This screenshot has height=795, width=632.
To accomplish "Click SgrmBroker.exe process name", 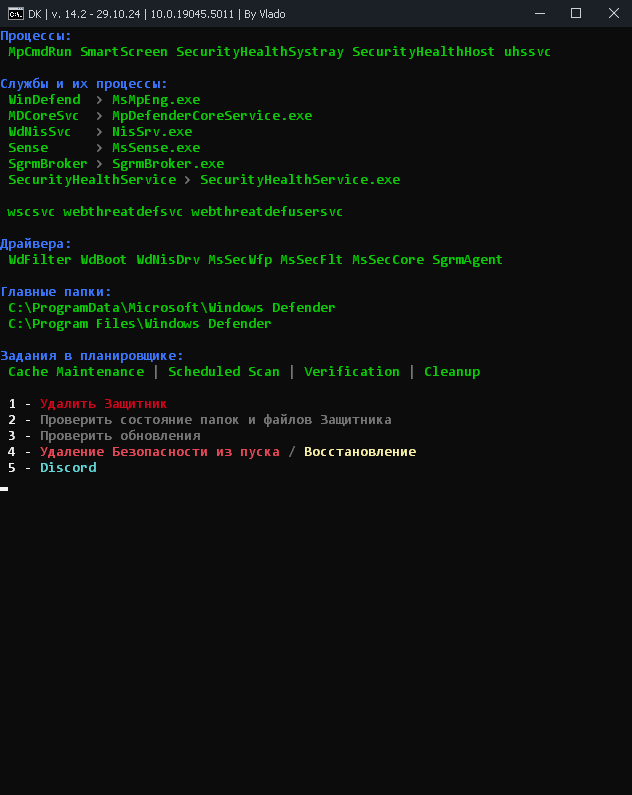I will click(168, 164).
